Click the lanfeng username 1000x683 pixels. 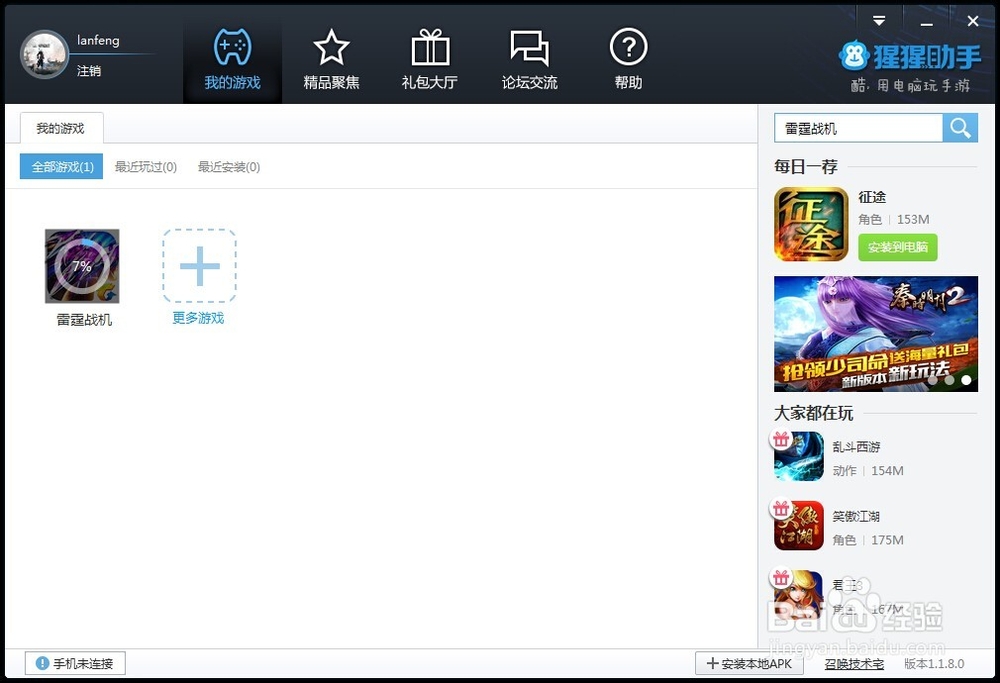tap(98, 40)
